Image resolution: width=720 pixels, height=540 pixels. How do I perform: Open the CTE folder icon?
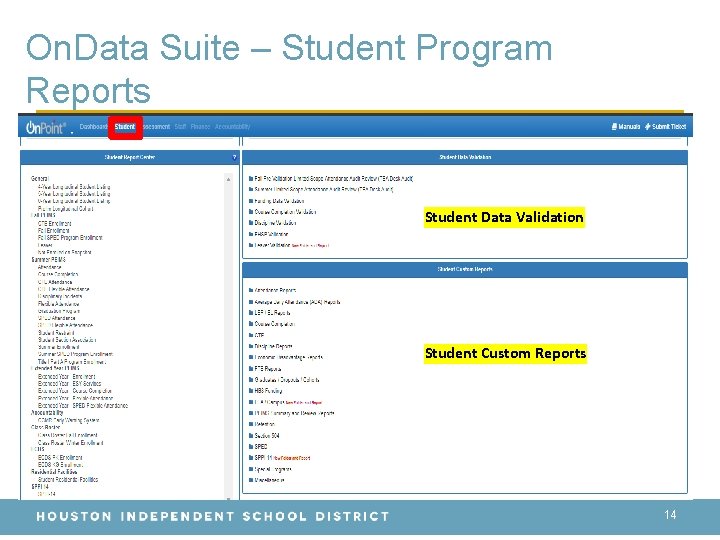click(x=251, y=335)
